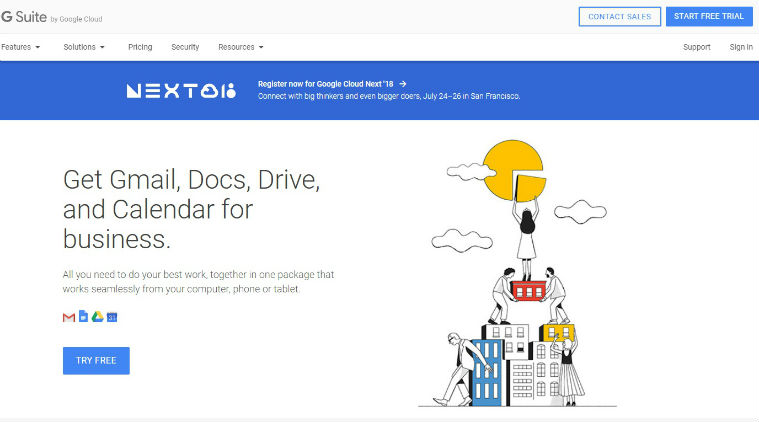Click the Gmail icon
Screen dimensions: 759x422
[x=69, y=317]
